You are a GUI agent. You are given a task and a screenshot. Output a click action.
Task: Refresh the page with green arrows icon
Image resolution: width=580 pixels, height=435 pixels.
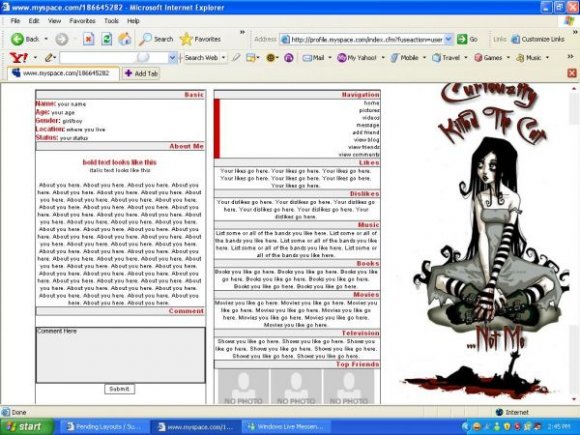107,39
